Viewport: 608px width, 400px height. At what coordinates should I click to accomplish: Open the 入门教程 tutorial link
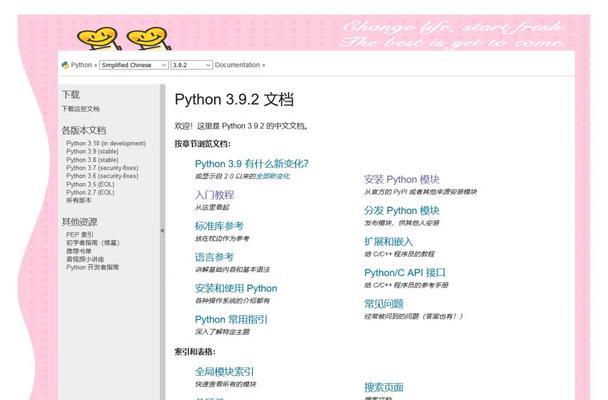(x=214, y=195)
